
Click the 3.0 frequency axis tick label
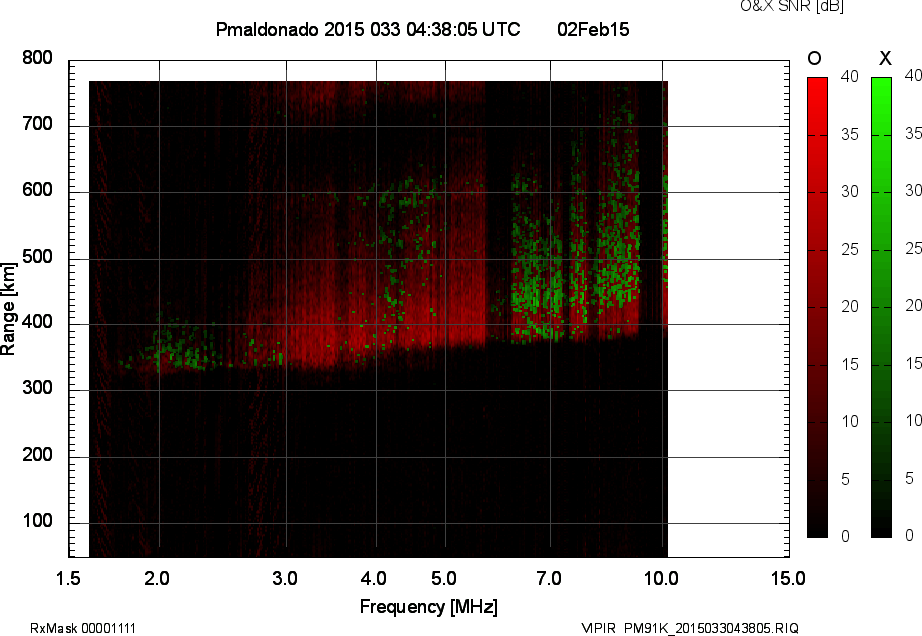286,578
